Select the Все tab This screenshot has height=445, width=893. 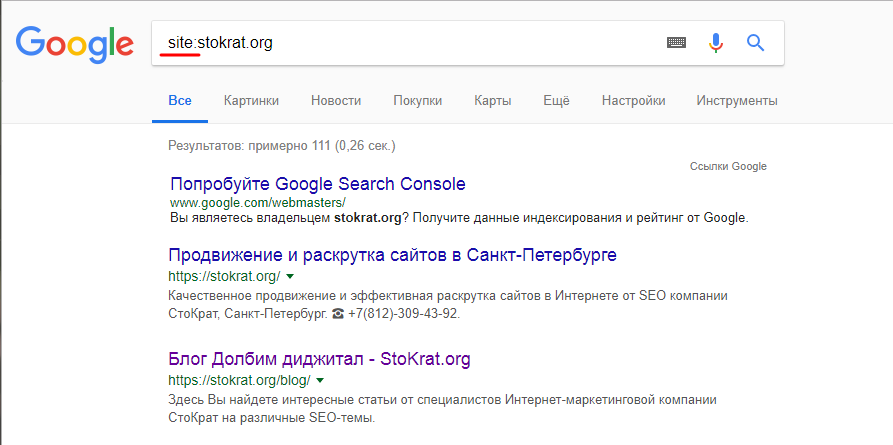180,101
